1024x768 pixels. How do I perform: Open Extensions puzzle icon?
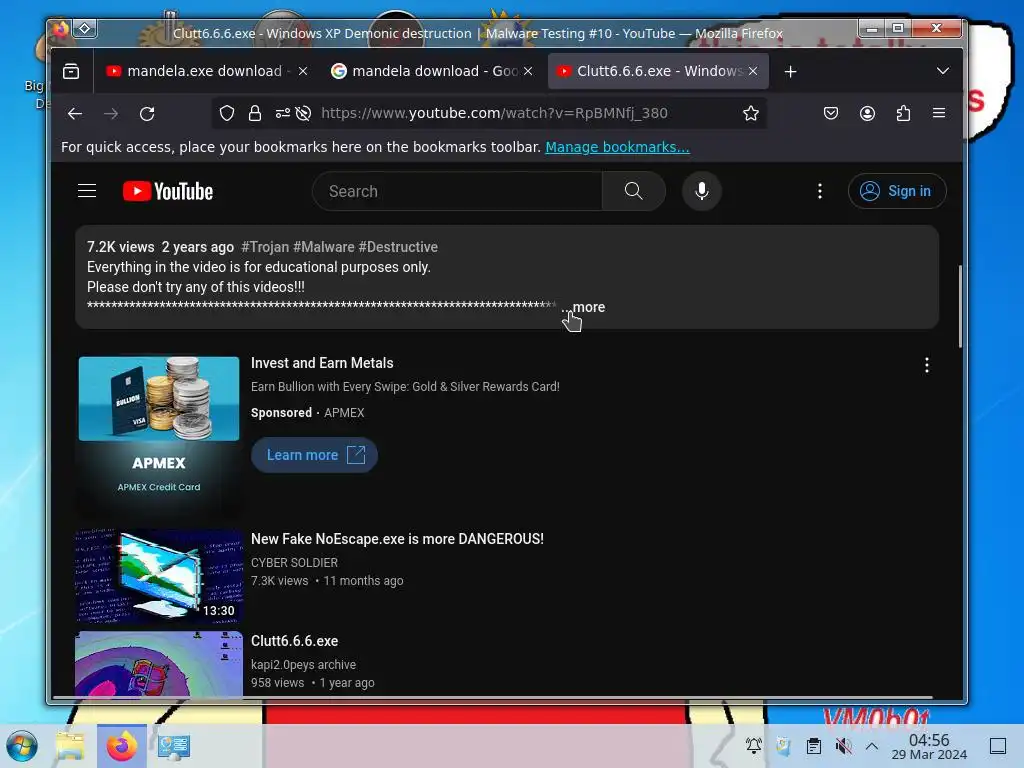[903, 114]
